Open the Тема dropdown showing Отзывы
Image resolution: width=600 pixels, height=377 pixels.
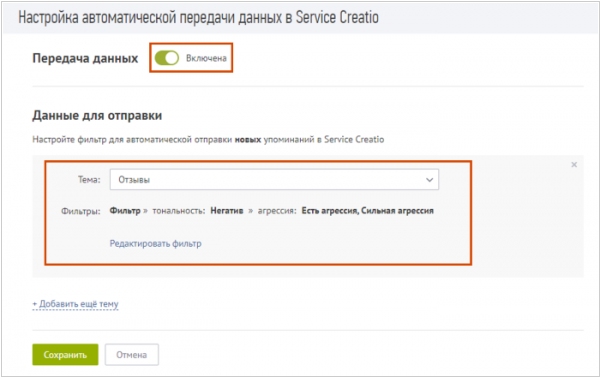274,180
